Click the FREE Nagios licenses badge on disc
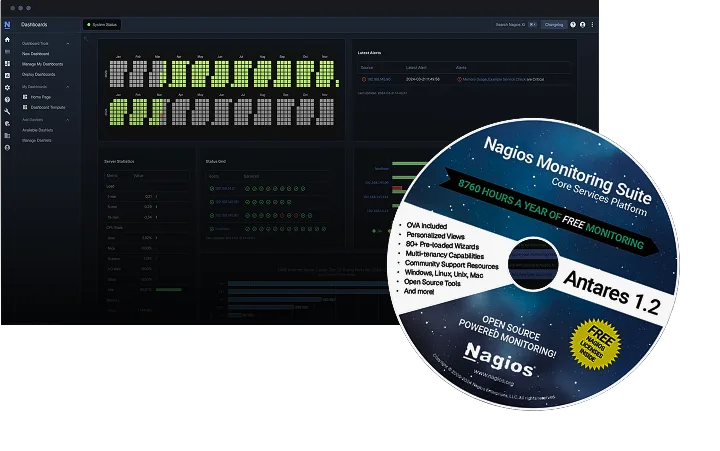This screenshot has height=451, width=720. tap(595, 344)
